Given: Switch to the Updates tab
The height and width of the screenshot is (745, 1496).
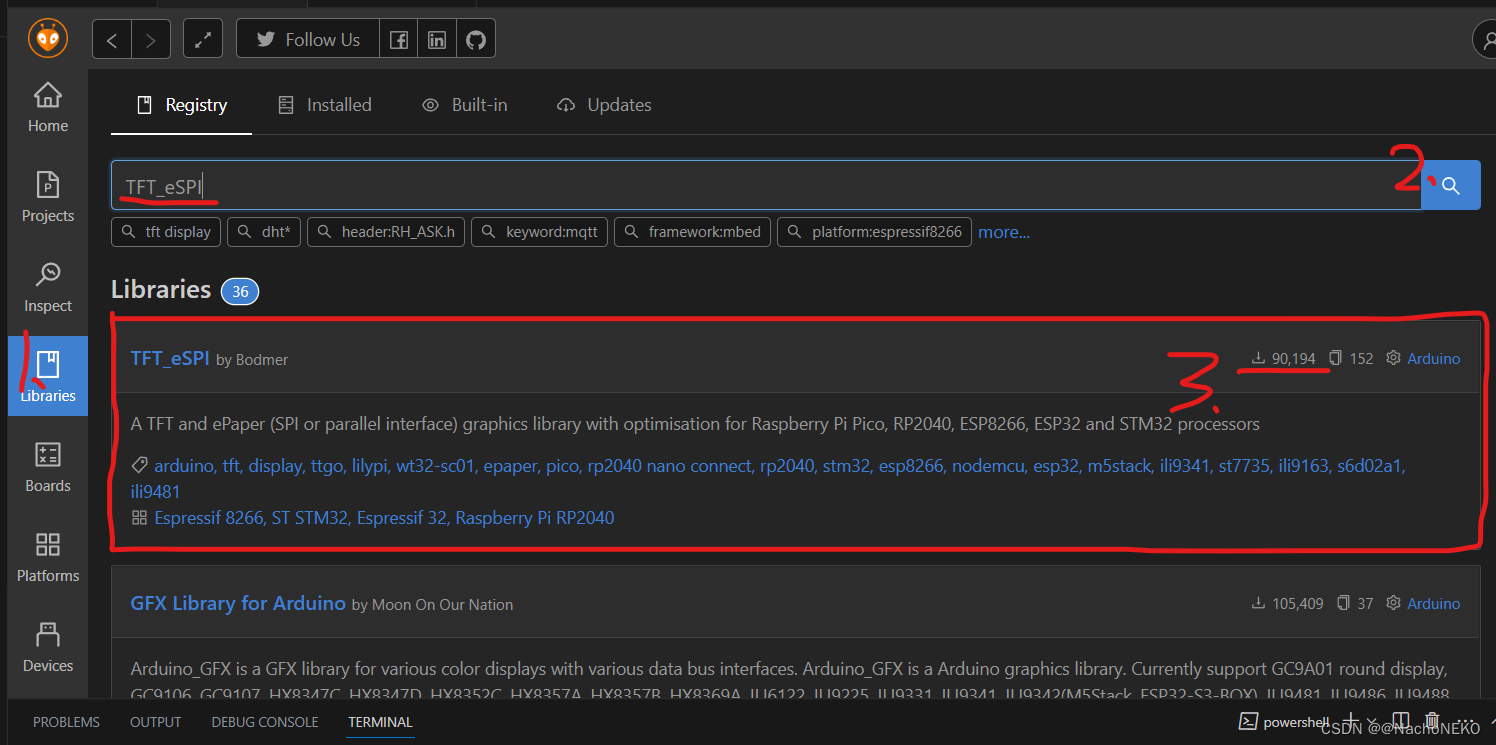Looking at the screenshot, I should point(604,105).
